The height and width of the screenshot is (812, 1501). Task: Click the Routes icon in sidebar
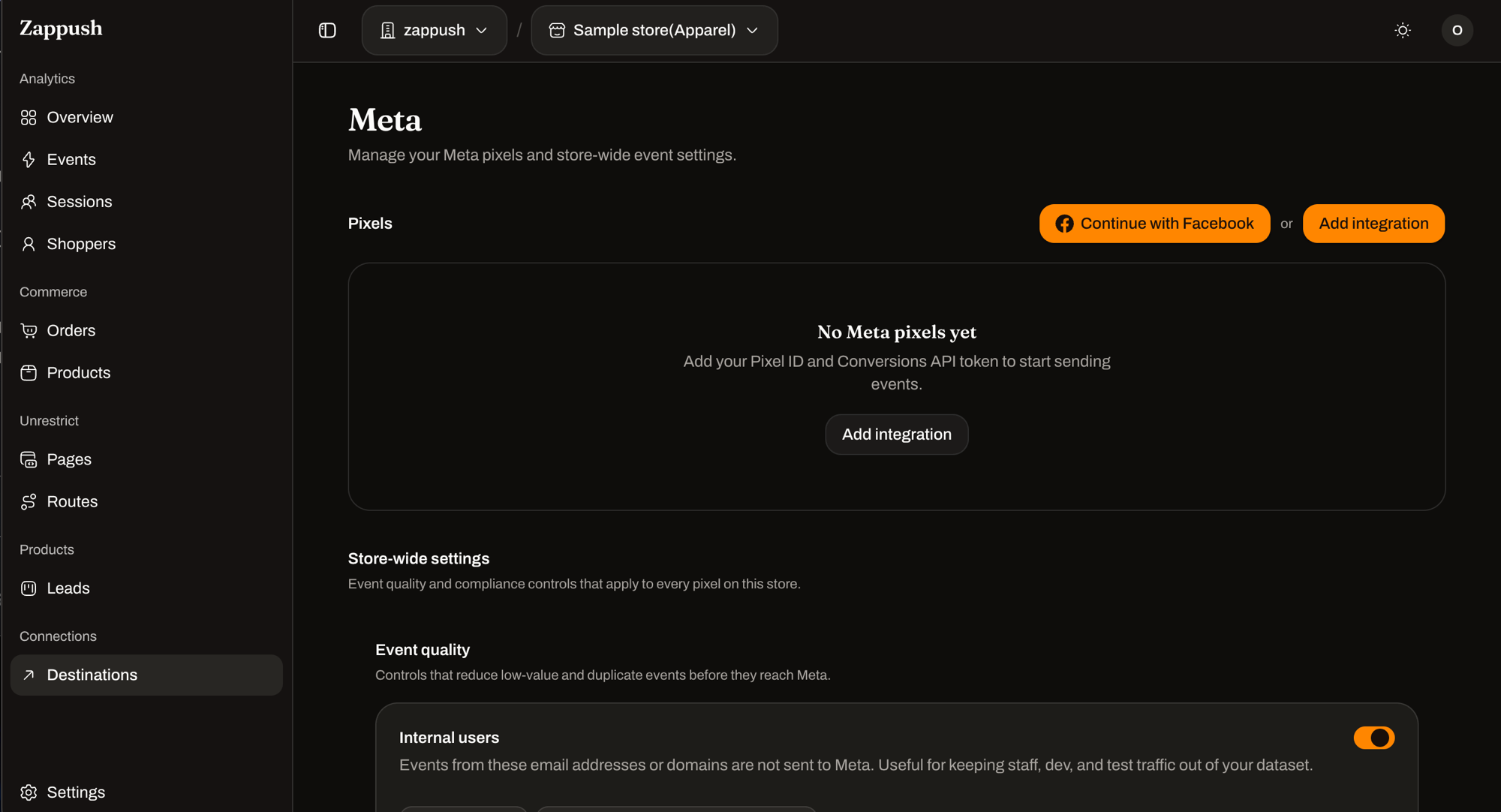(x=29, y=502)
